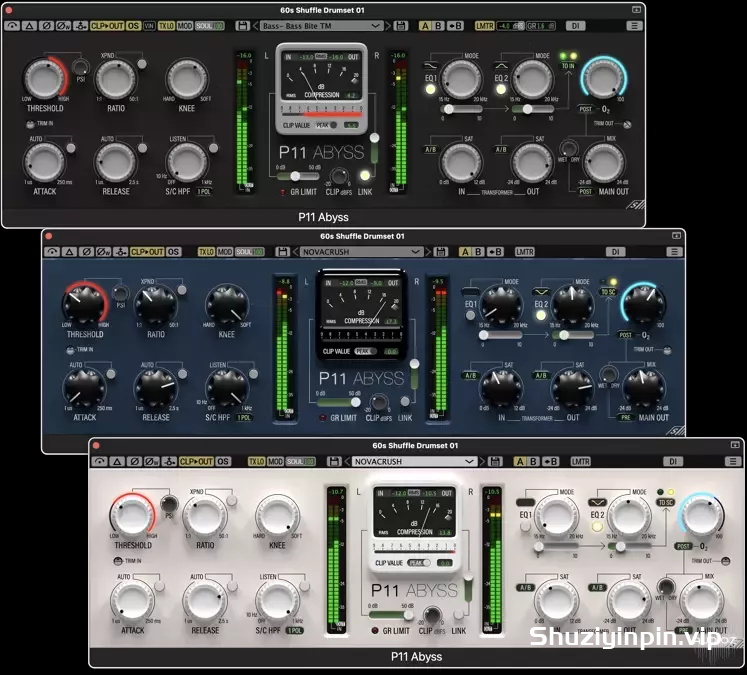Click EQ2 slider handle in white window
Image resolution: width=747 pixels, height=675 pixels.
click(x=620, y=546)
